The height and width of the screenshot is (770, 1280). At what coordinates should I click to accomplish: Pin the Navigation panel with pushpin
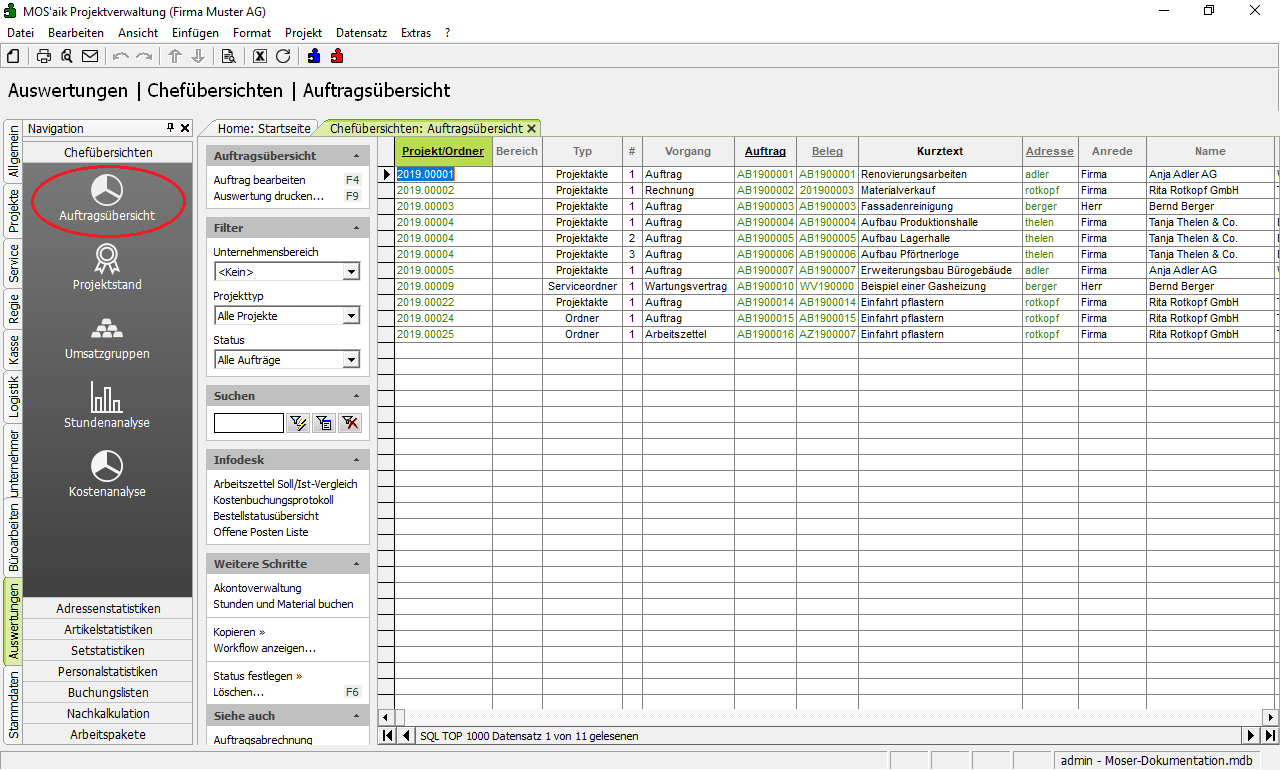tap(170, 128)
